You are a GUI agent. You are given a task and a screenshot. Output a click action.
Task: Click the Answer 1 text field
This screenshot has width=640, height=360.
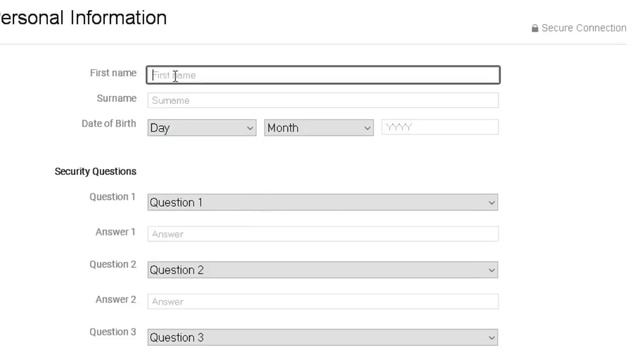(323, 234)
